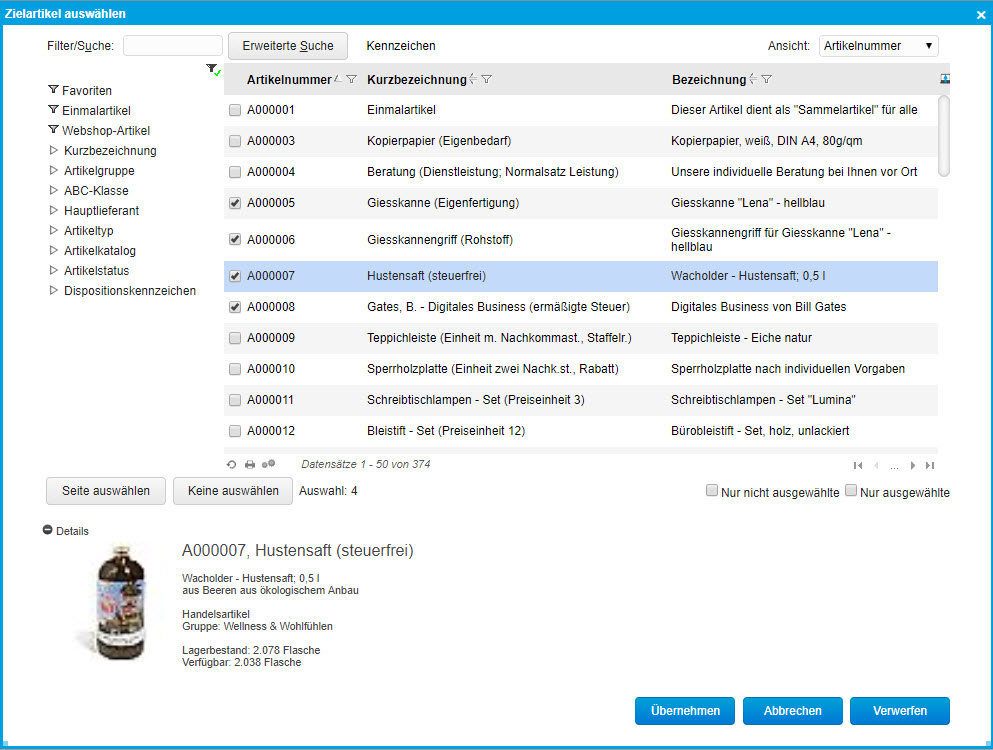
Task: Check the box for A000009 Teppichleiste
Action: point(235,338)
